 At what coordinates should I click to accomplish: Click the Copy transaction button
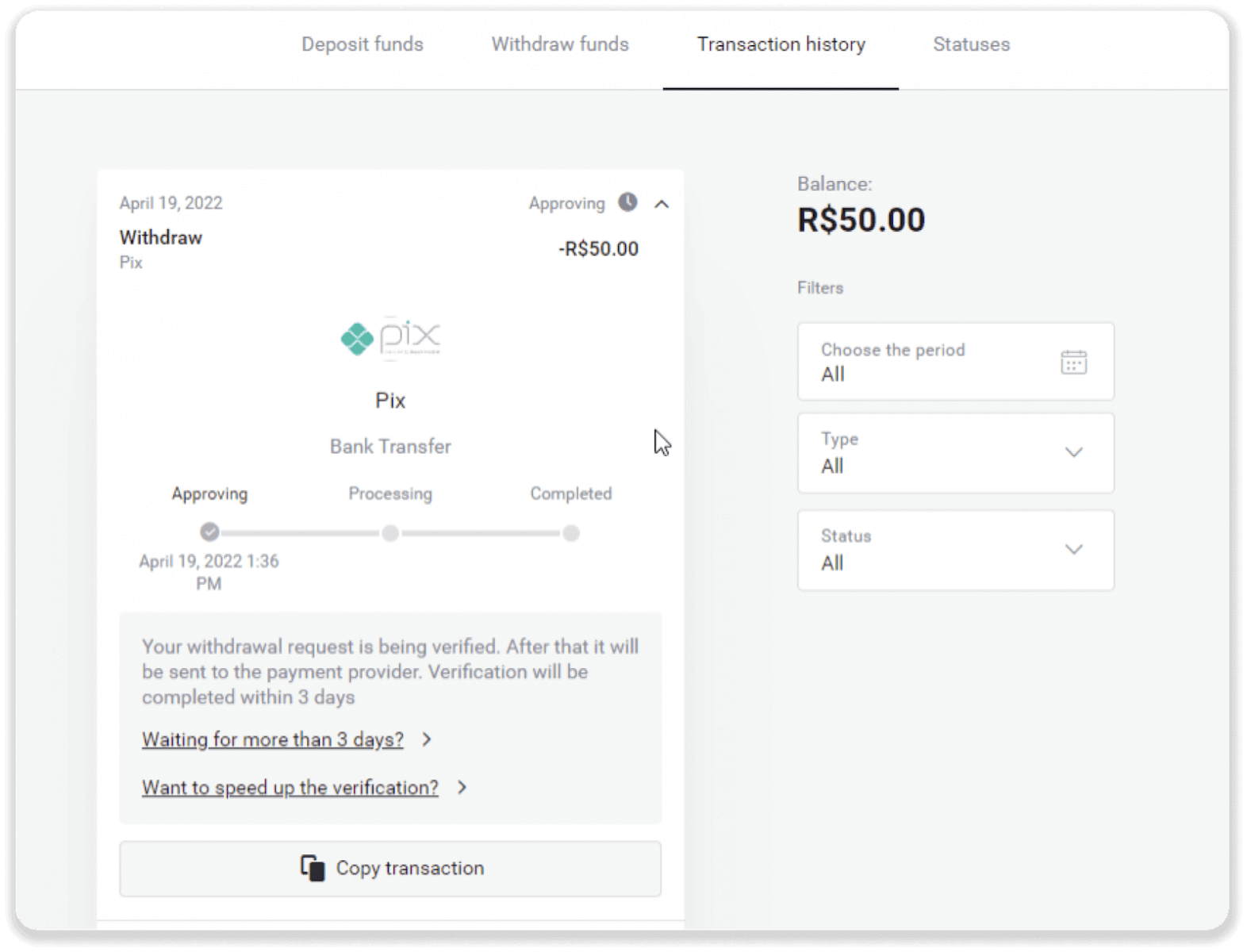click(x=390, y=868)
